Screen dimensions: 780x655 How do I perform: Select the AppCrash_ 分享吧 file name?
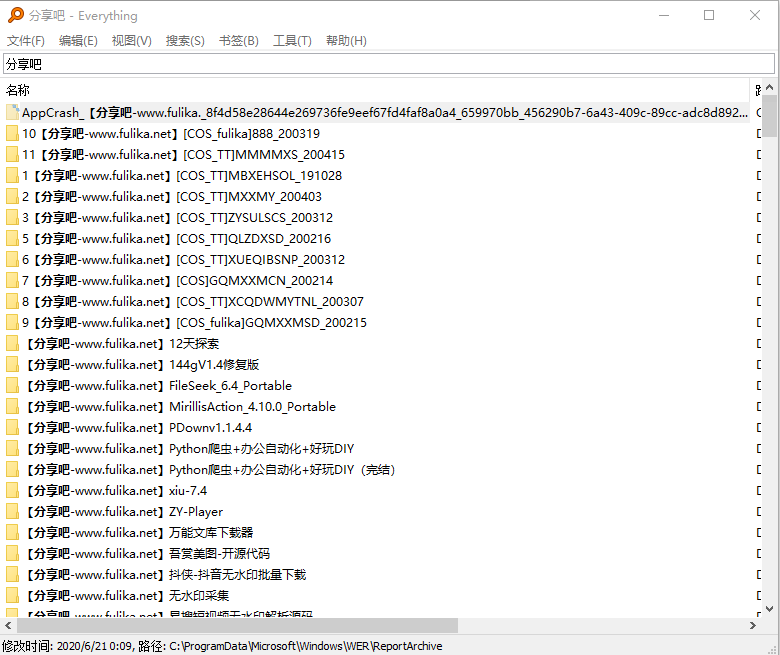point(385,113)
